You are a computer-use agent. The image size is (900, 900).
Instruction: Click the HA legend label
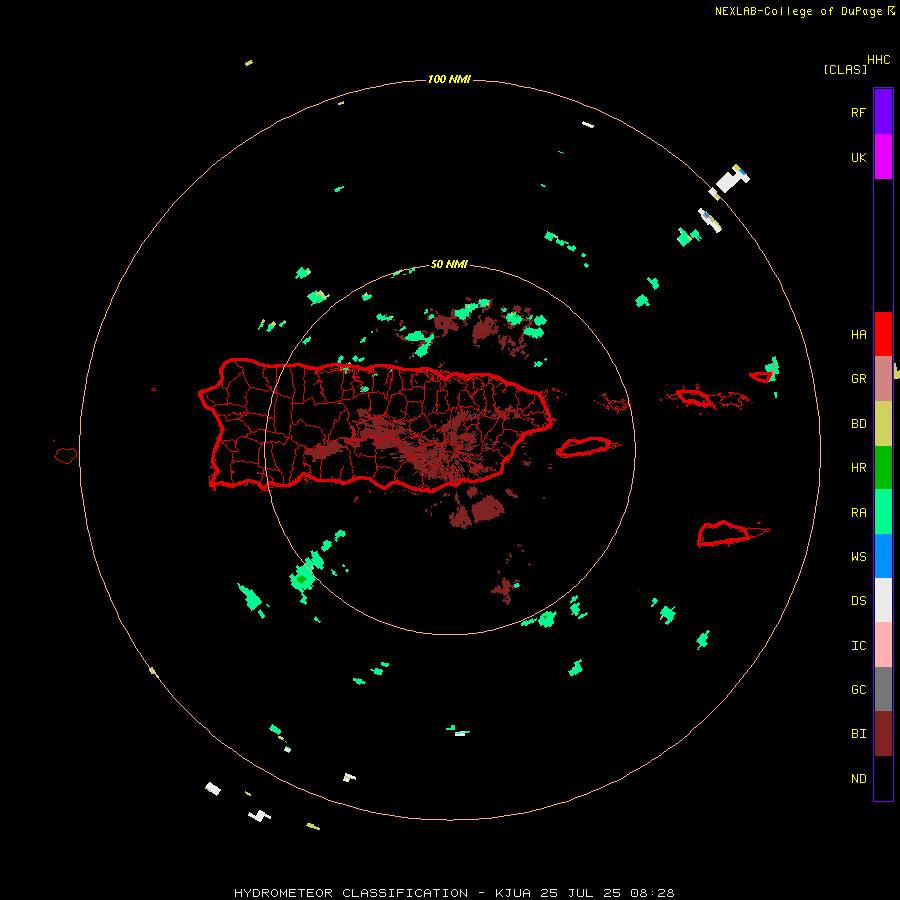(858, 334)
